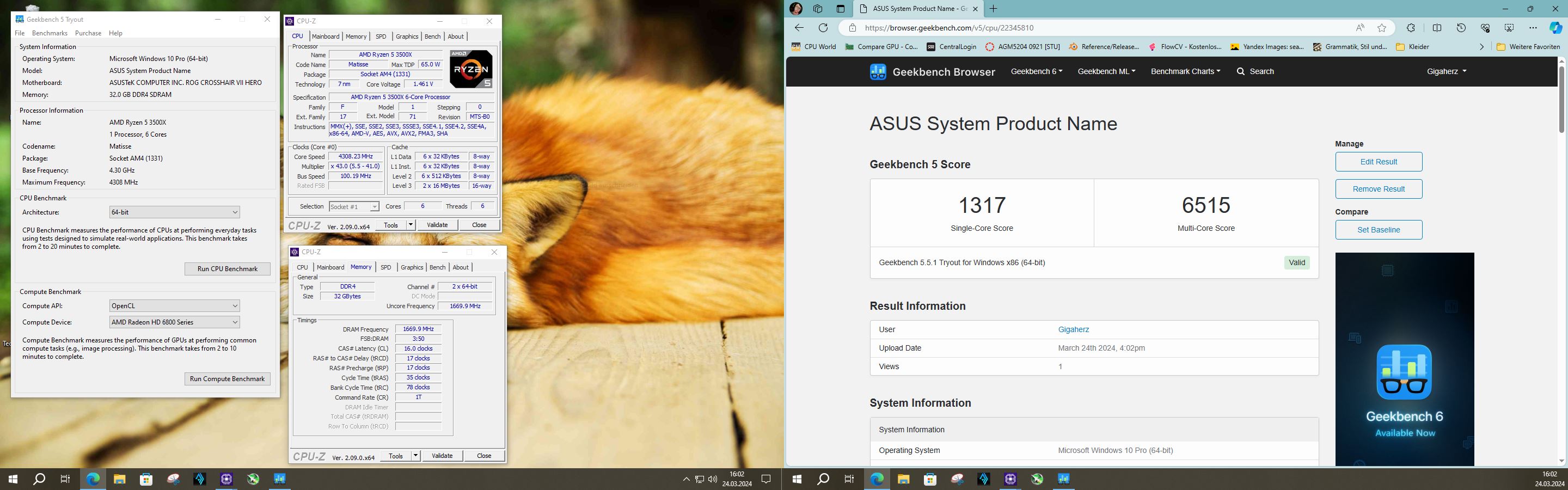
Task: Open Microsoft Store on left taskbar
Action: pos(146,479)
